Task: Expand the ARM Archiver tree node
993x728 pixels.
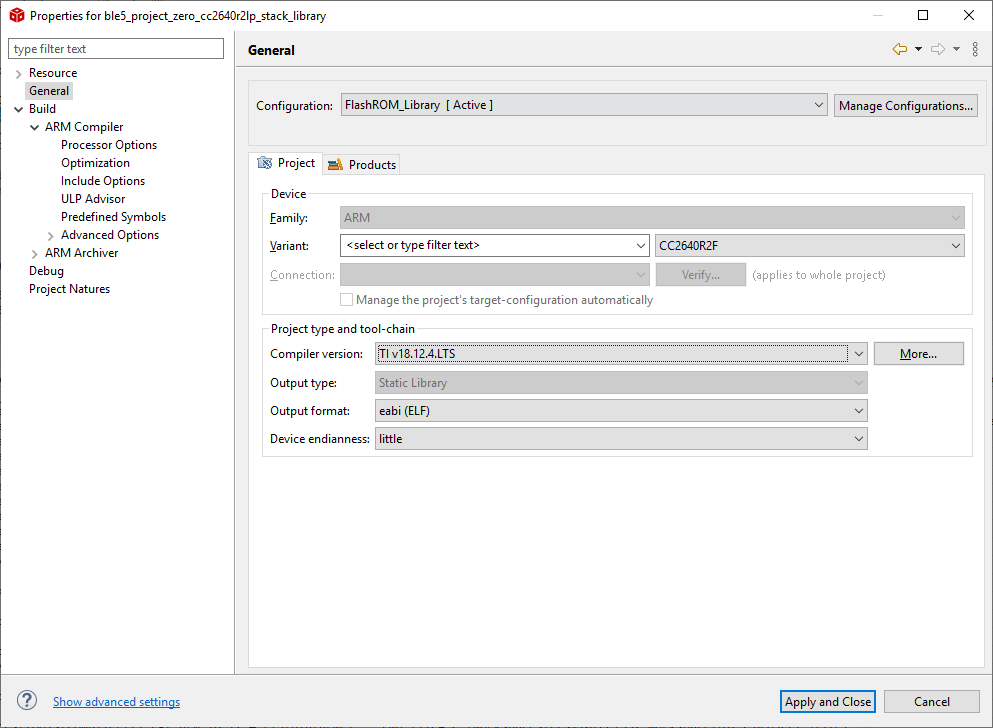Action: 34,253
